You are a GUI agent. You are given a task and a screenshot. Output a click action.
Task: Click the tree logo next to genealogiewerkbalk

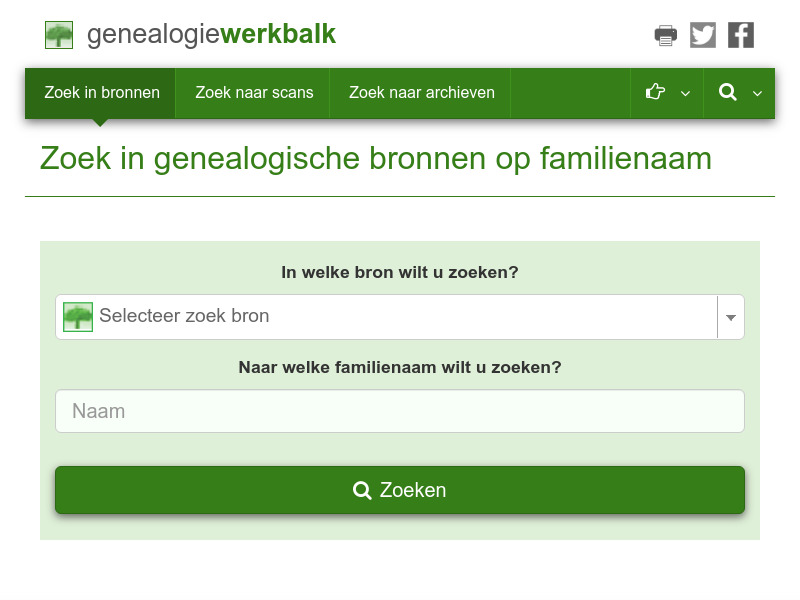[58, 34]
